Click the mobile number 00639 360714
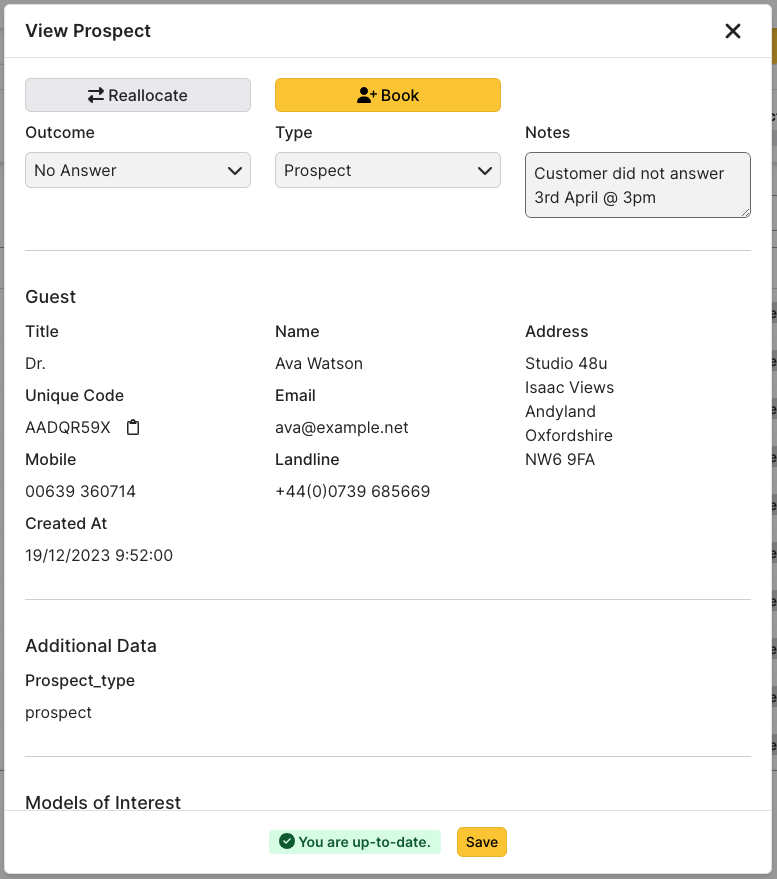The width and height of the screenshot is (777, 879). [x=80, y=492]
